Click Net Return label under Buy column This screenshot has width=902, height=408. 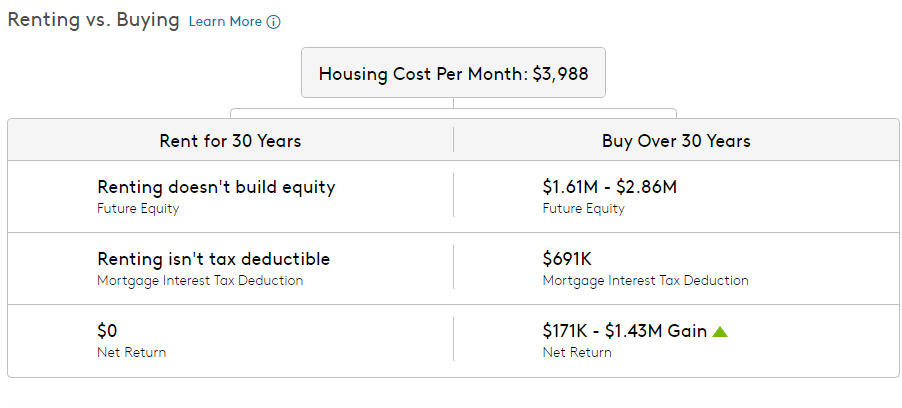pos(576,352)
